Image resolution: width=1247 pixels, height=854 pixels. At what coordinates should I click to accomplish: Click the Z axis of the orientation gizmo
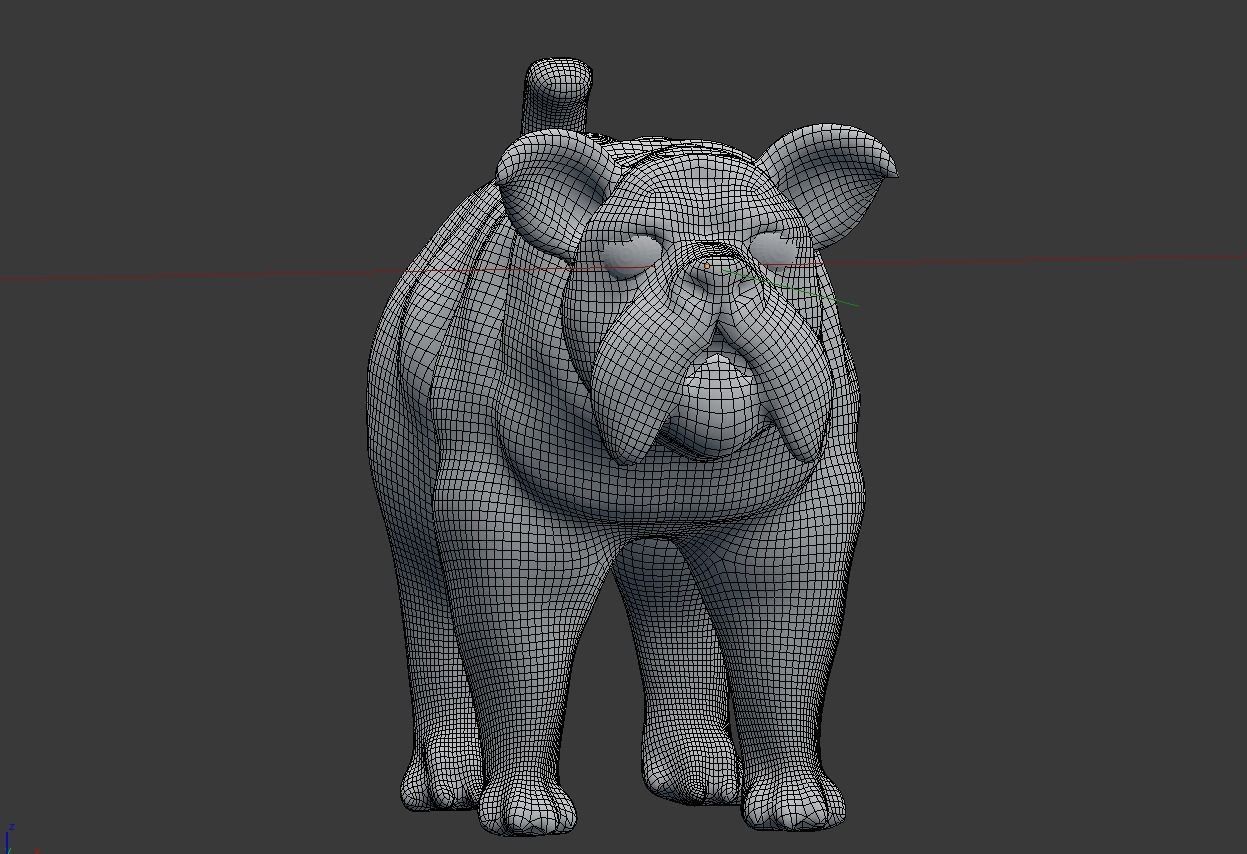coord(10,838)
